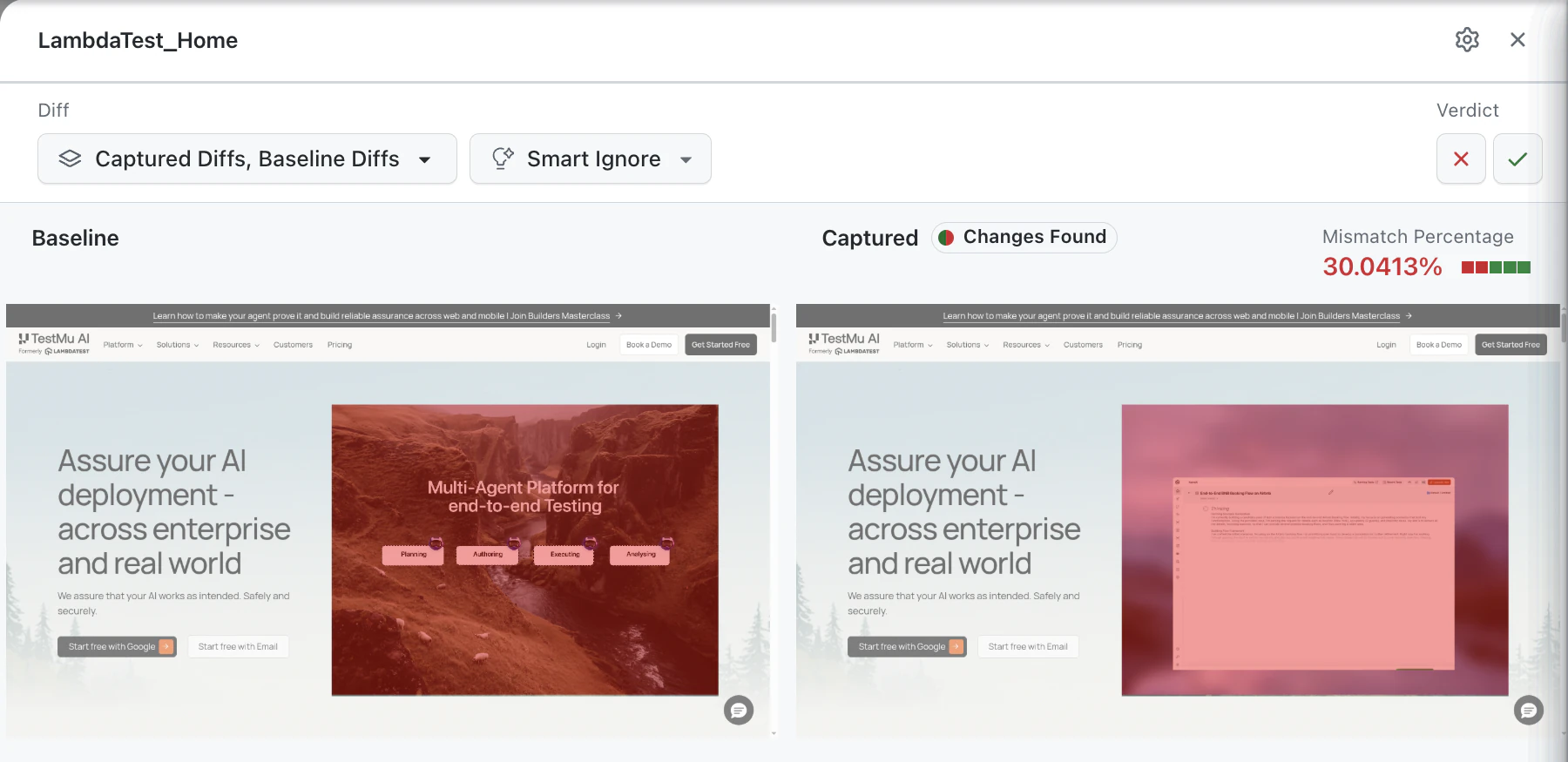
Task: Click Customers in Baseline screenshot nav
Action: tap(293, 345)
